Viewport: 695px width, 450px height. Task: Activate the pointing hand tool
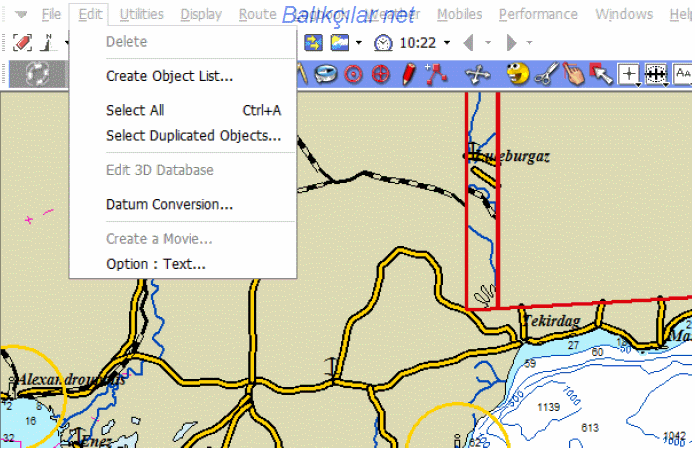(x=572, y=74)
